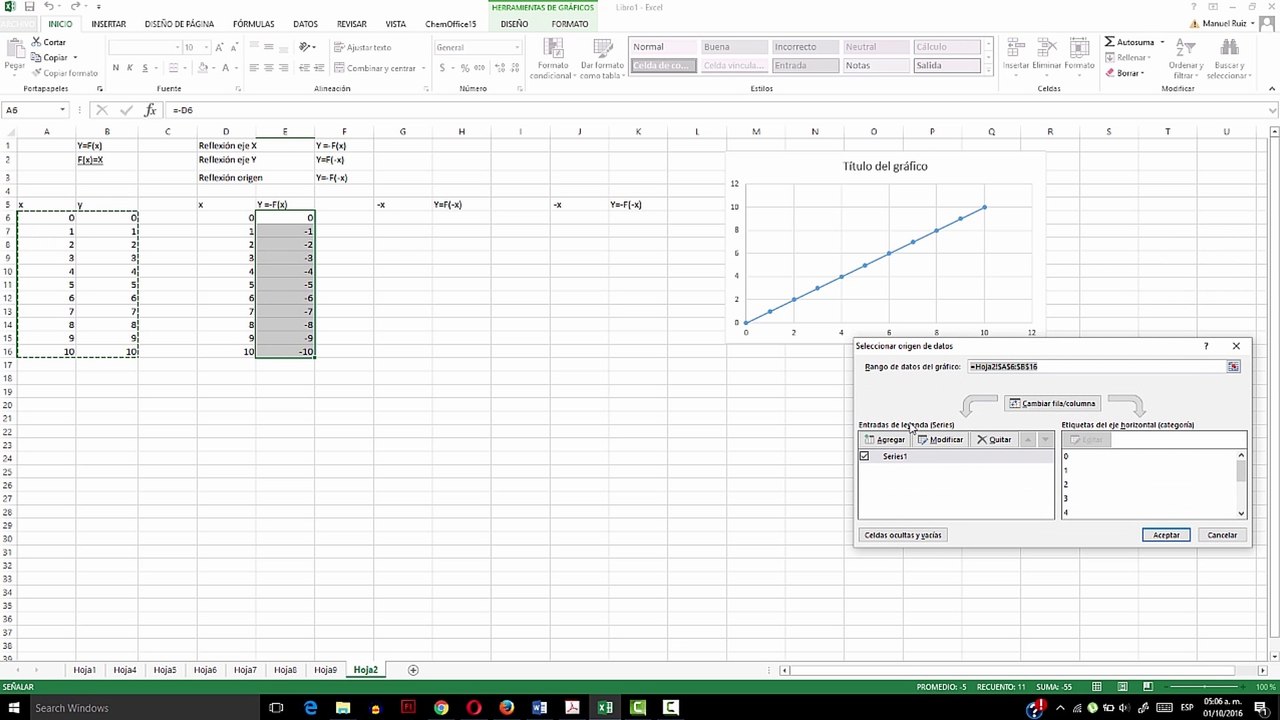Viewport: 1280px width, 720px height.
Task: Expand the Autosuma dropdown arrow
Action: [1162, 42]
